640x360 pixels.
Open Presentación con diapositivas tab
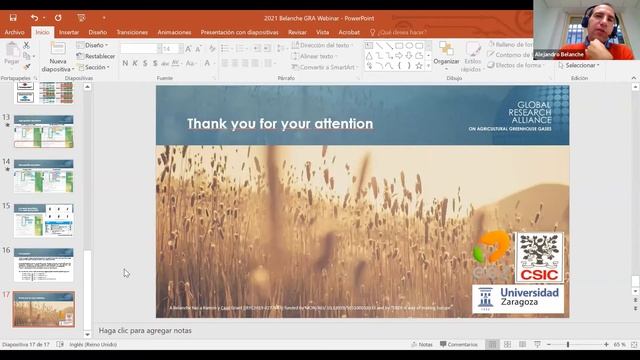(x=239, y=32)
